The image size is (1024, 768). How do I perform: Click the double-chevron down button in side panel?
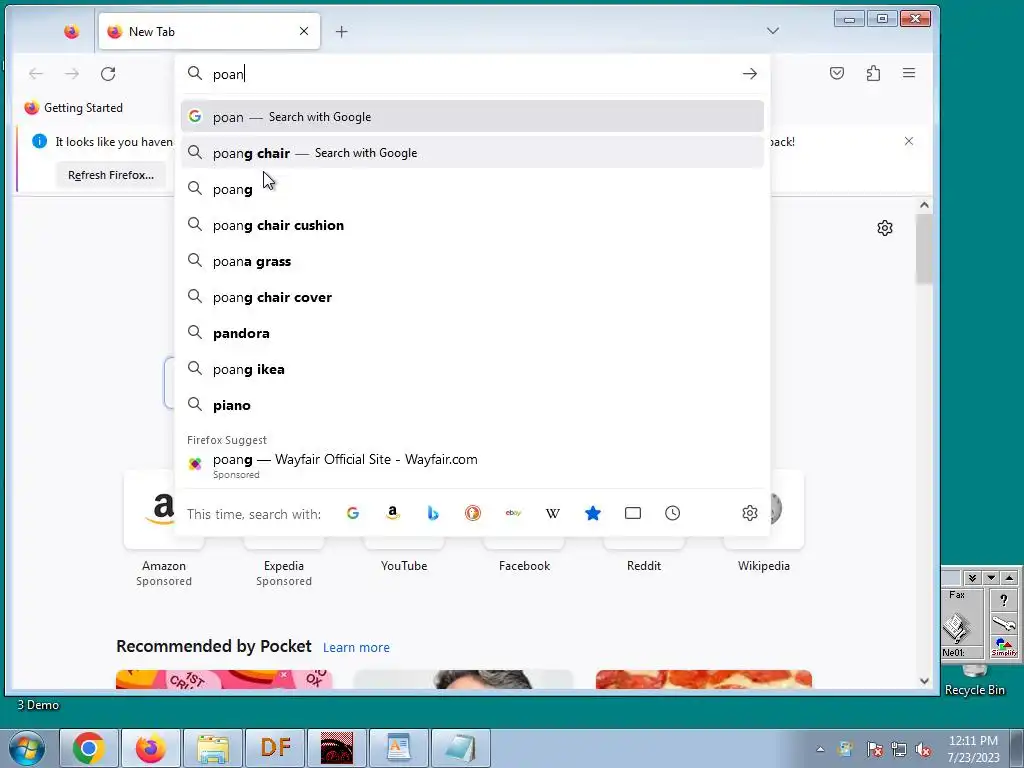click(x=972, y=578)
